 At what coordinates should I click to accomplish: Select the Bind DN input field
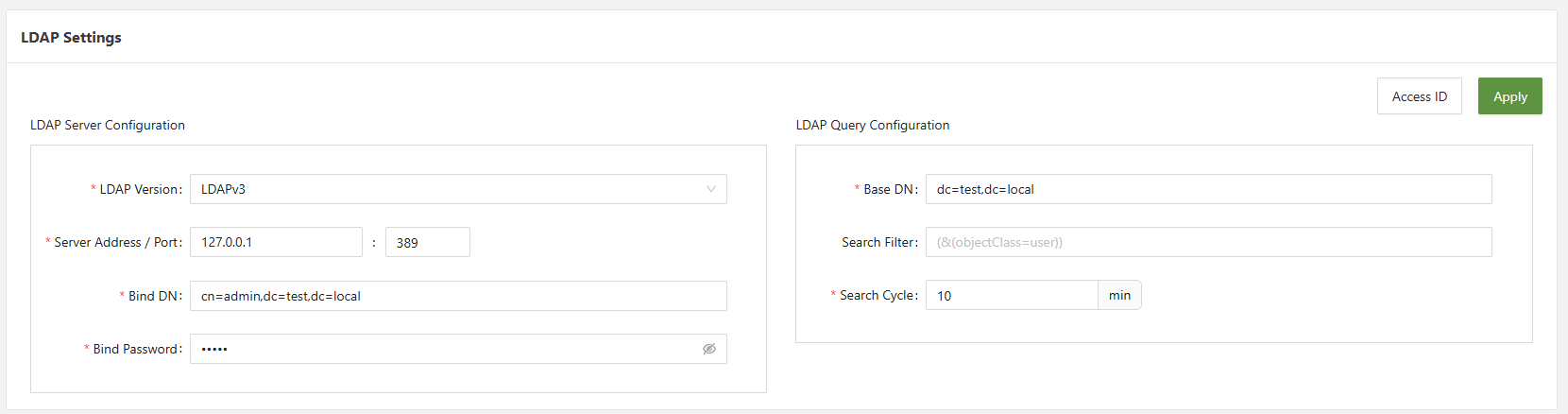click(458, 296)
